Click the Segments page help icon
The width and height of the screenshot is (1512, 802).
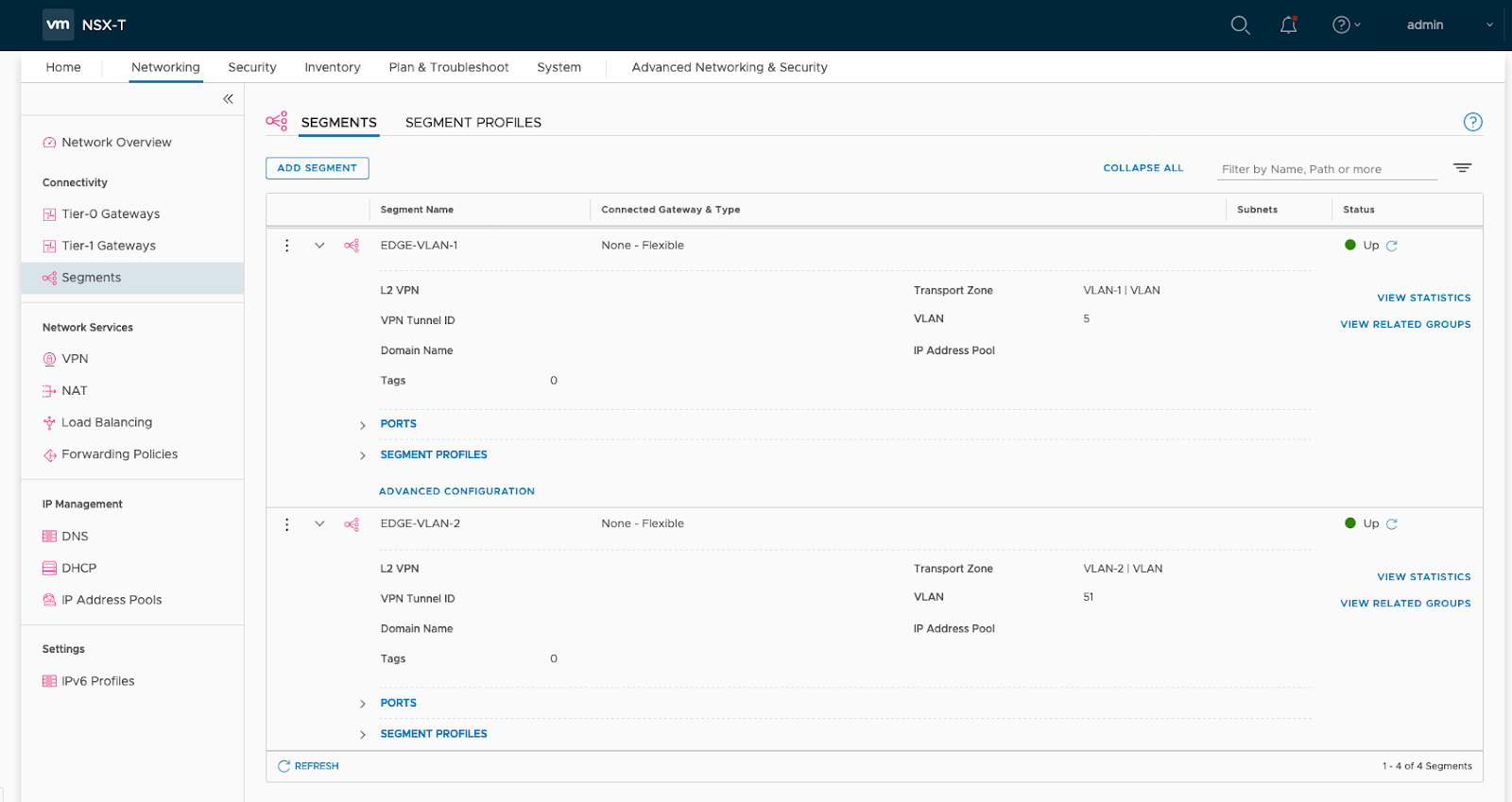(1472, 122)
